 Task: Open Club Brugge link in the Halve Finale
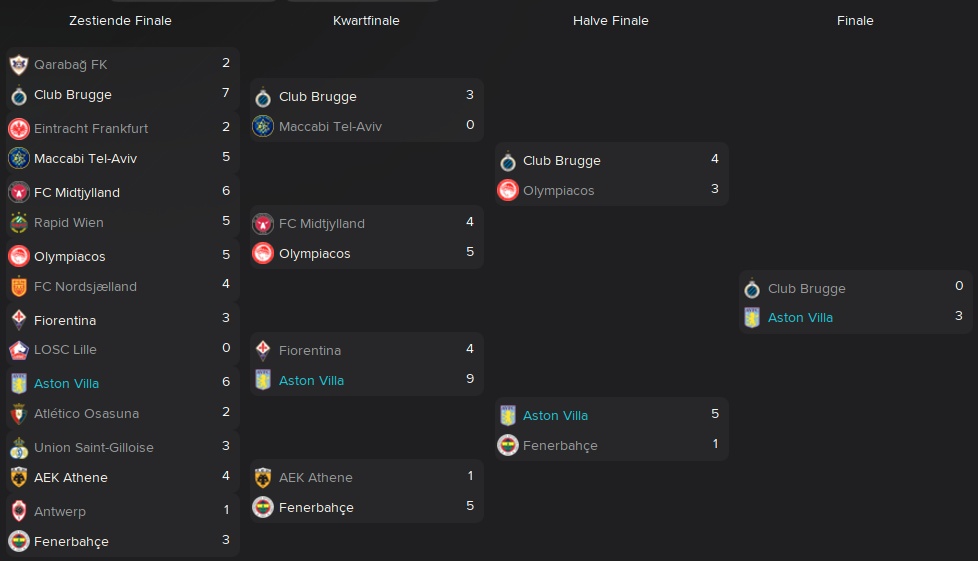click(561, 161)
